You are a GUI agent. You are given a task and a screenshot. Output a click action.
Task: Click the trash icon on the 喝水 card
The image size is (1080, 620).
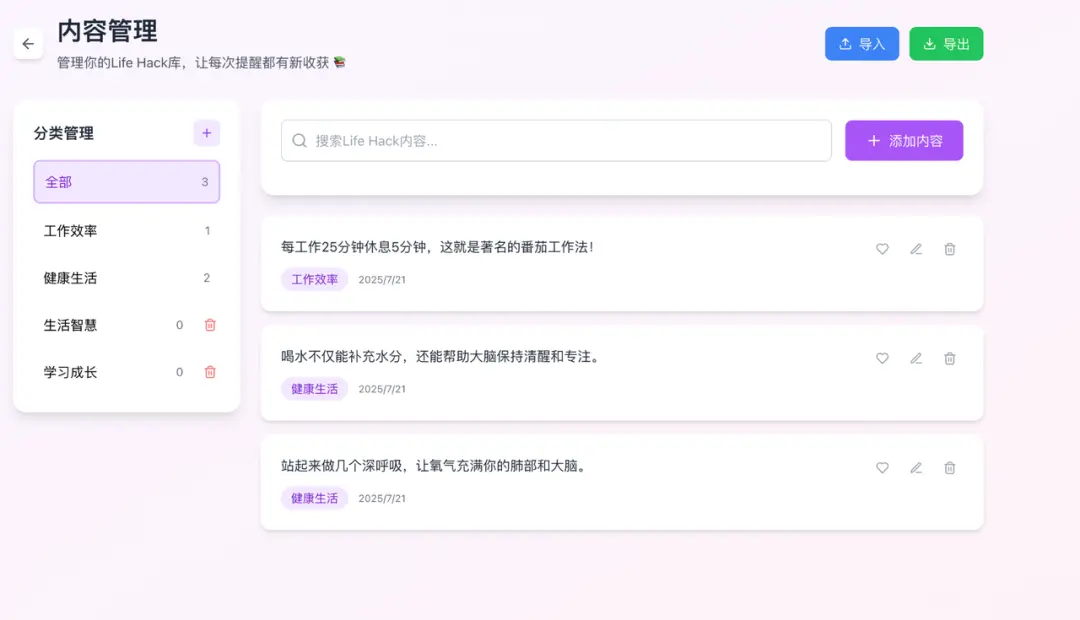949,358
